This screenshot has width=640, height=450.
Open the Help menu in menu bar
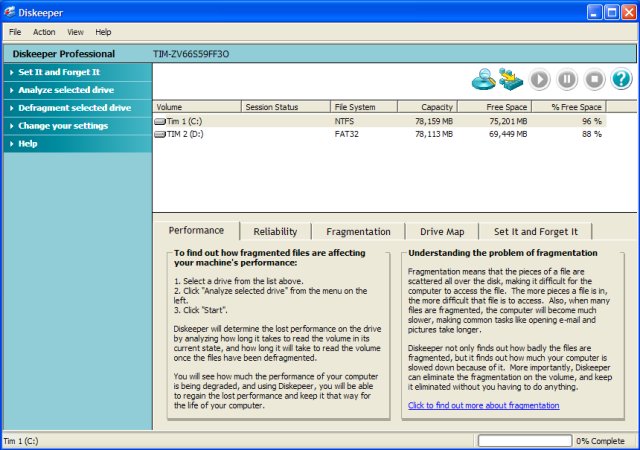click(103, 32)
